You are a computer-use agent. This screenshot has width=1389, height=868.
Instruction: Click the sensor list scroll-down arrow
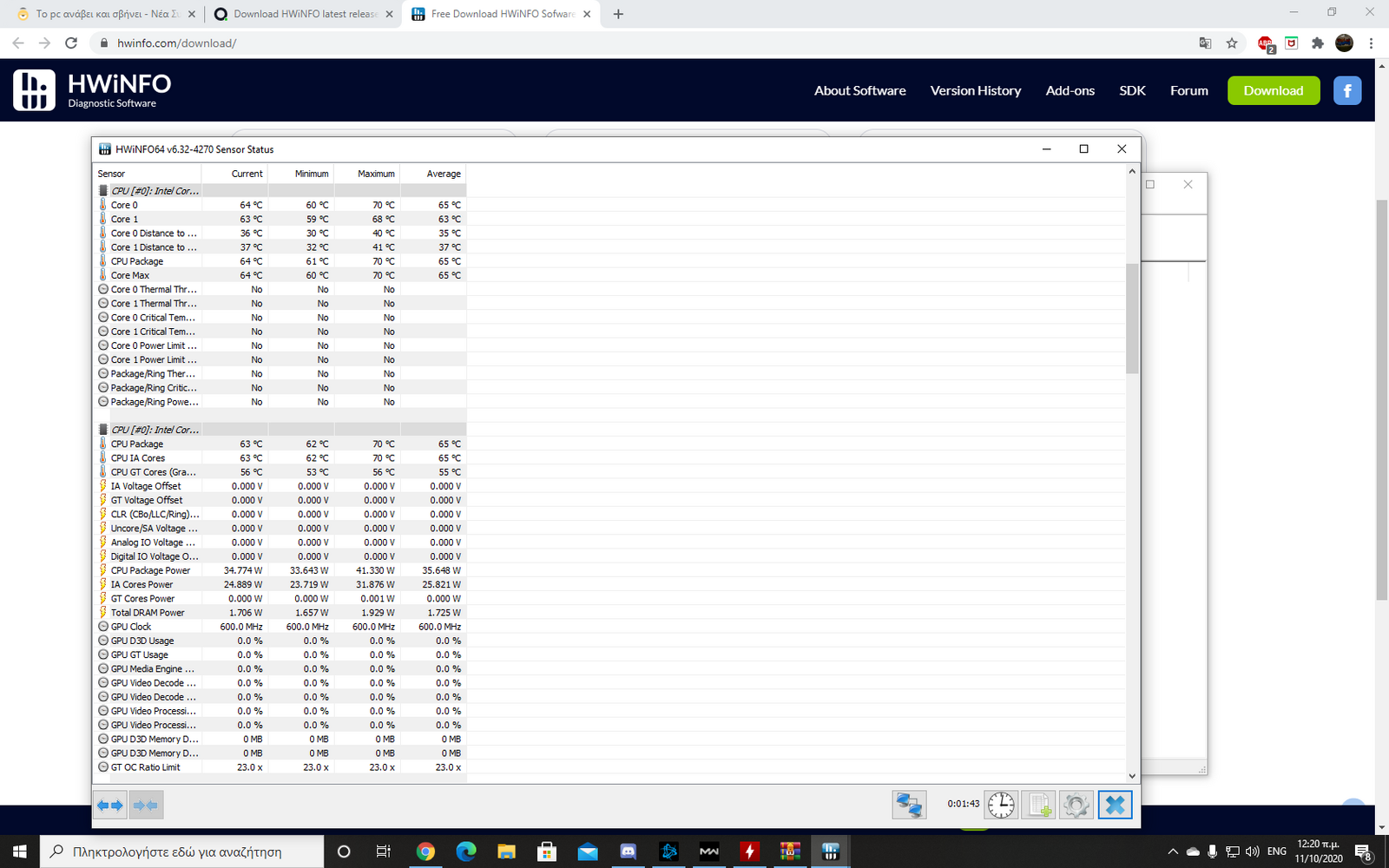pos(1131,776)
